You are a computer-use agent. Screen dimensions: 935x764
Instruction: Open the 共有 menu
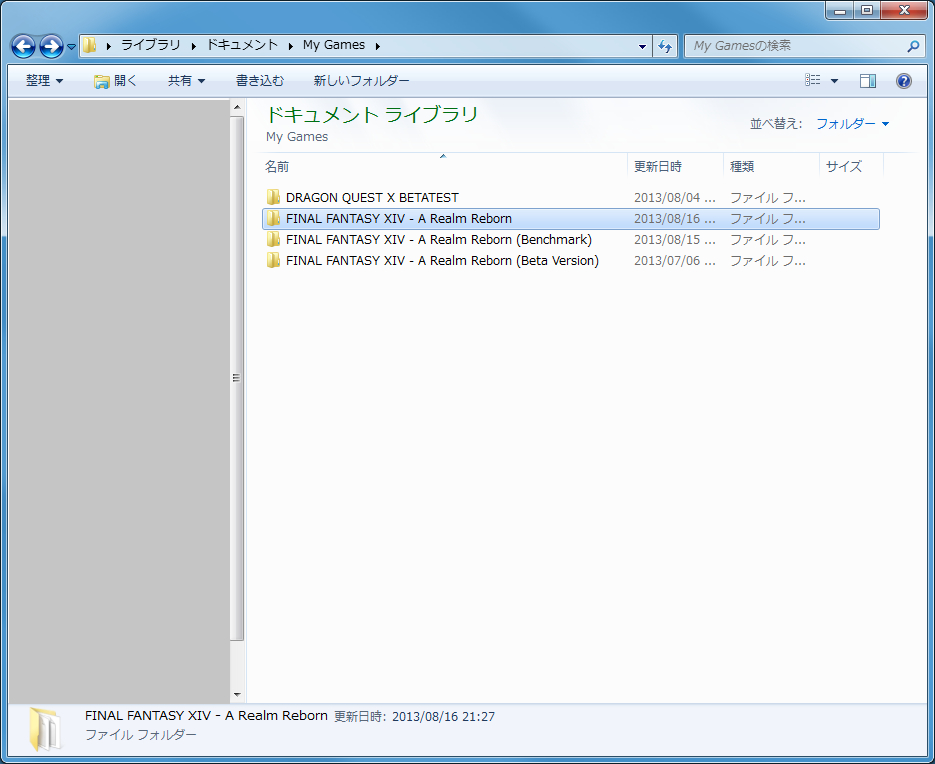pyautogui.click(x=186, y=81)
